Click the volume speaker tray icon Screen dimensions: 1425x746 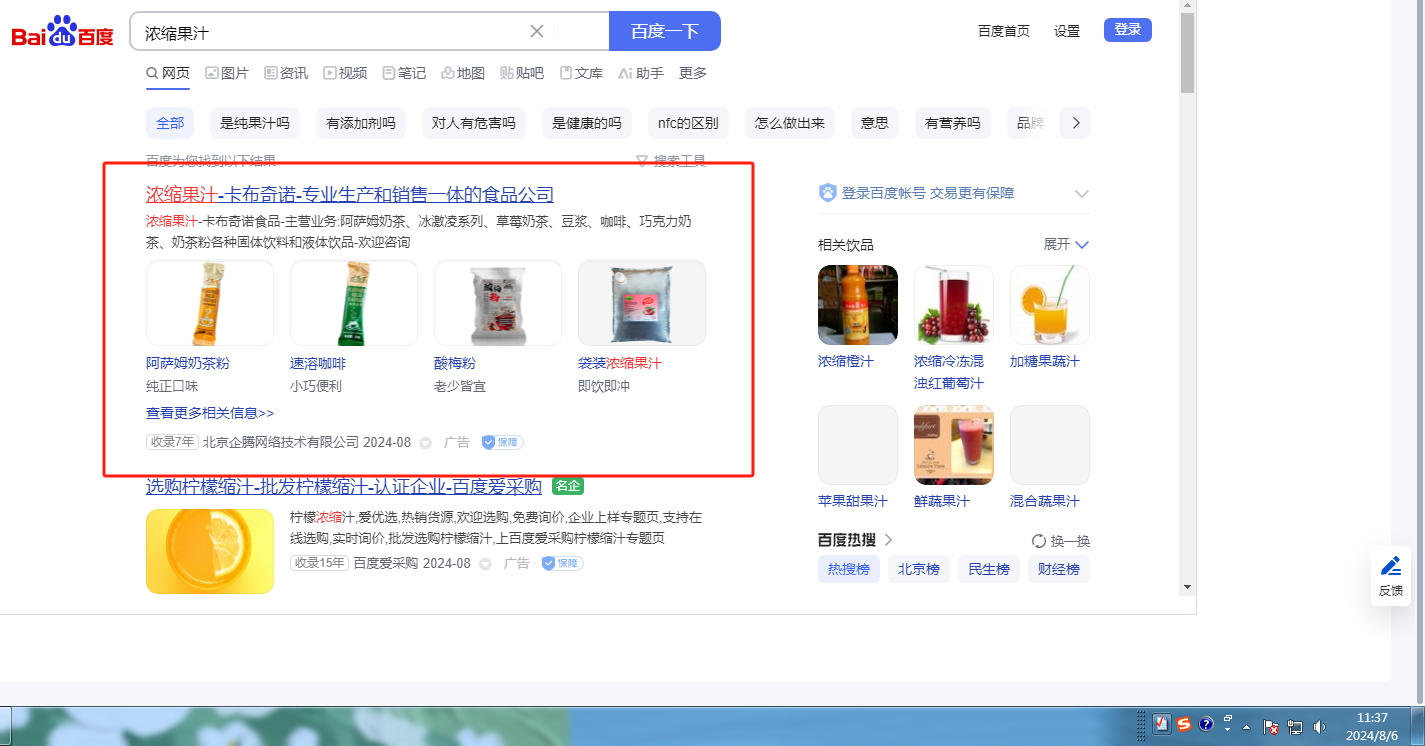click(x=1320, y=727)
